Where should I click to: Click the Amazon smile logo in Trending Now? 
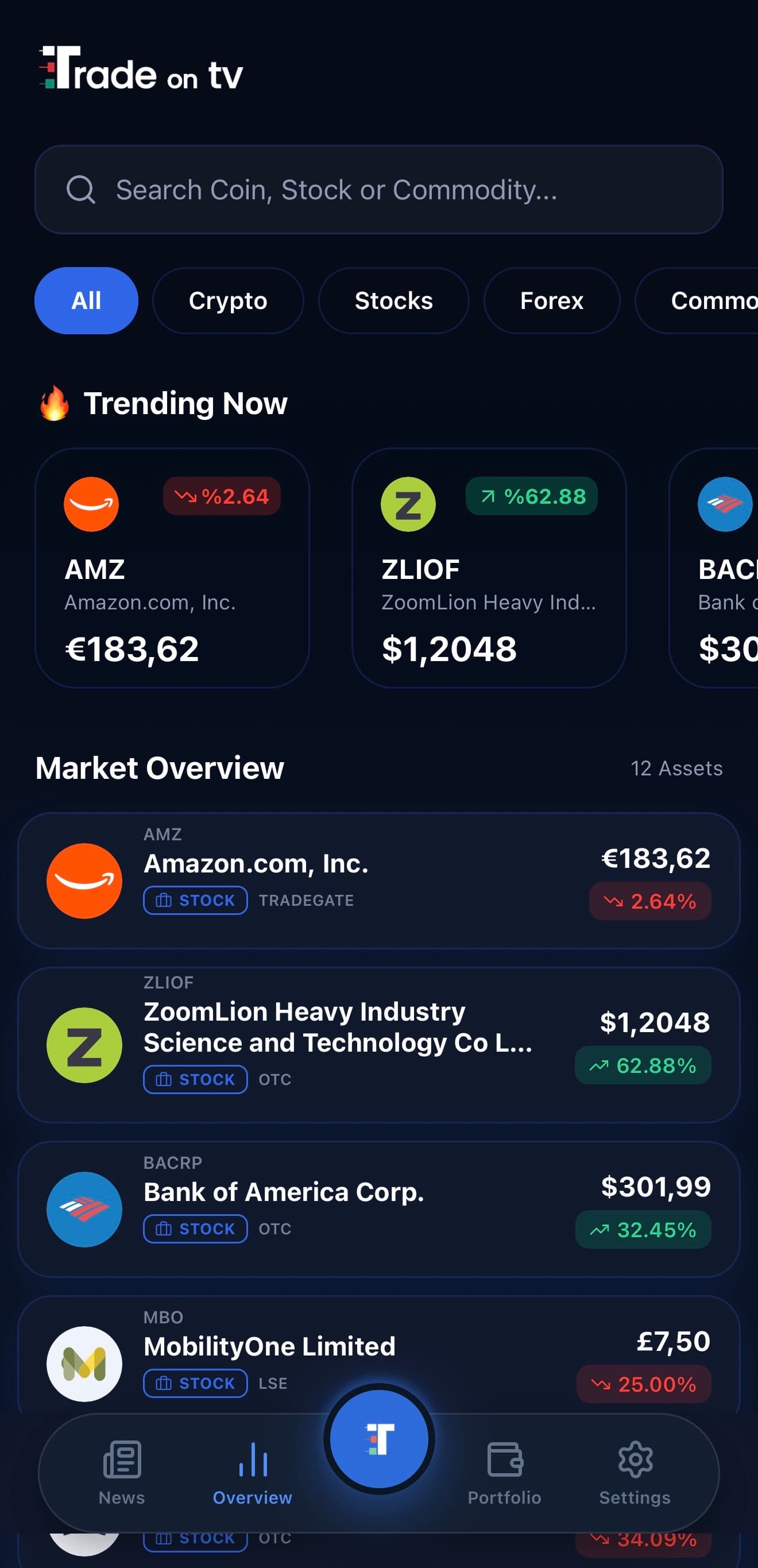tap(91, 504)
